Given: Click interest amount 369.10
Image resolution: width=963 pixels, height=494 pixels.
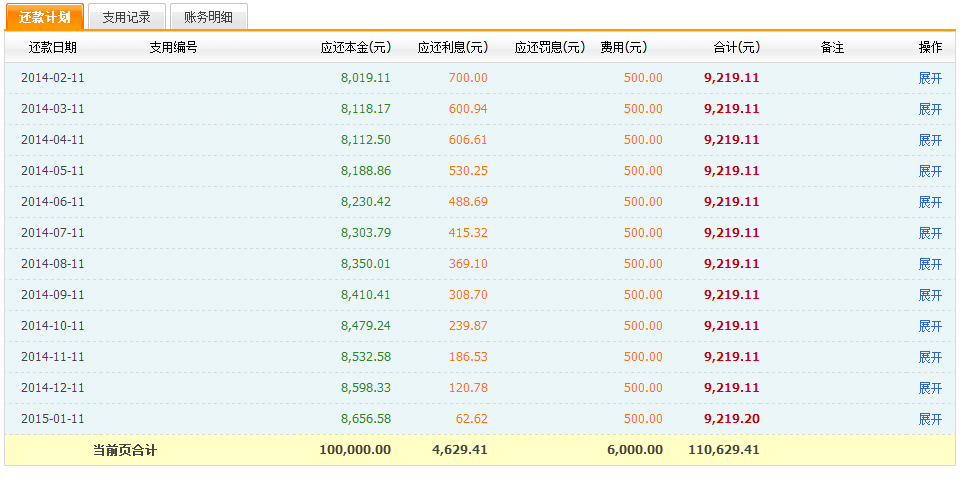Looking at the screenshot, I should (x=468, y=264).
